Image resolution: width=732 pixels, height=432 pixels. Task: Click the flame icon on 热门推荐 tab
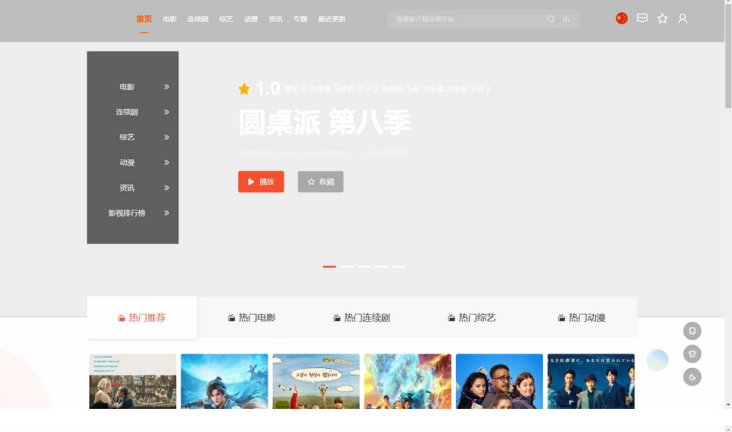click(121, 318)
